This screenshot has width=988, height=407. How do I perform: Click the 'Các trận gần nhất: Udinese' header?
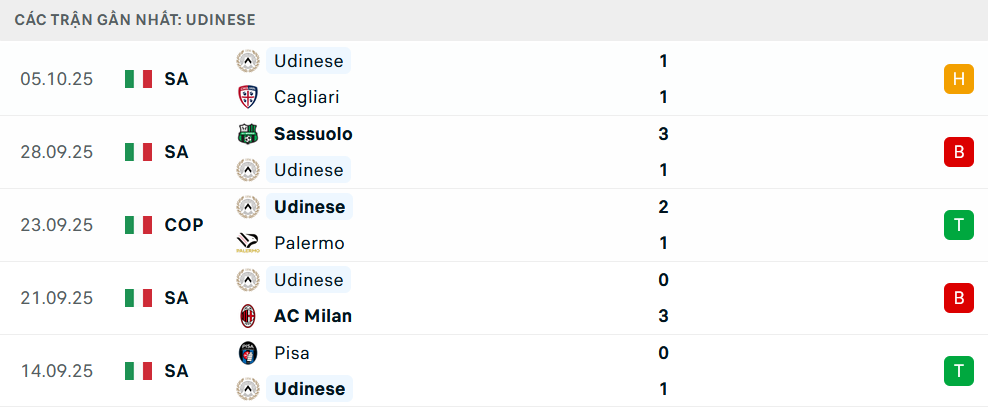[135, 19]
